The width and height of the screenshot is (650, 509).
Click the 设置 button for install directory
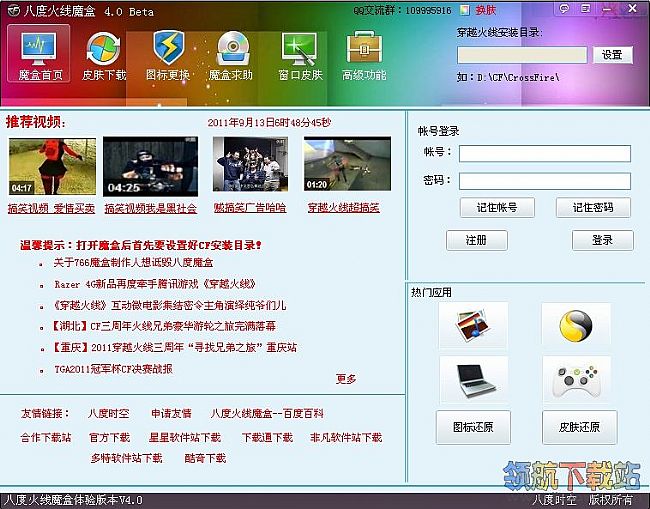point(612,55)
